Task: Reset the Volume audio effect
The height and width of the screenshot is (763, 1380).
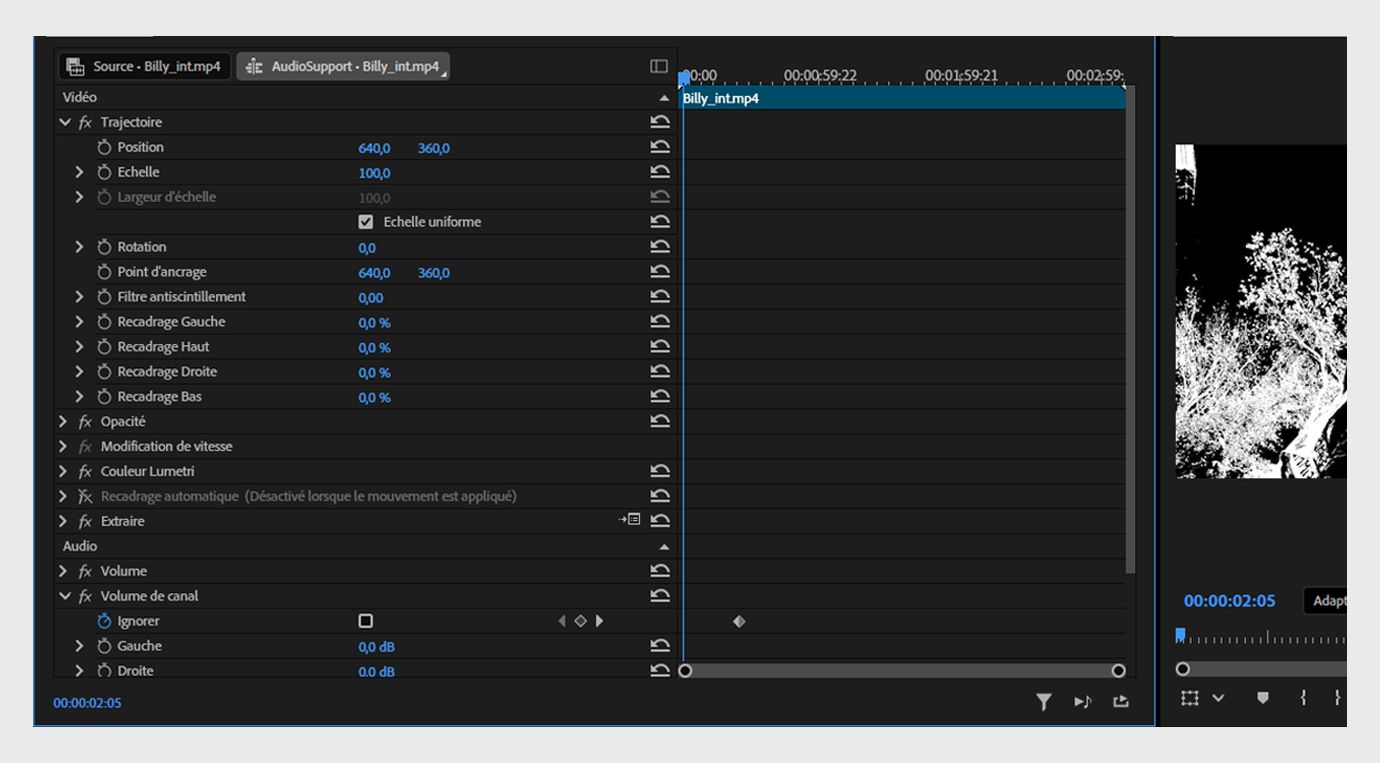Action: pos(660,571)
